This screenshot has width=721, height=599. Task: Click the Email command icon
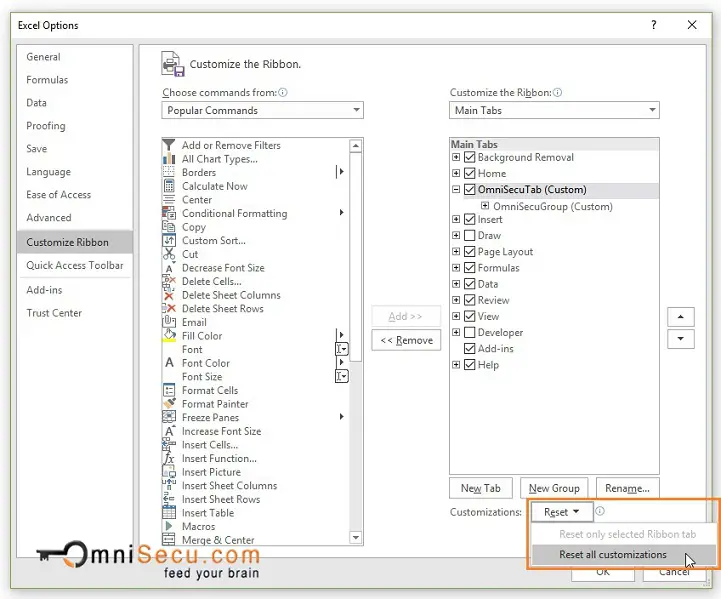[169, 322]
